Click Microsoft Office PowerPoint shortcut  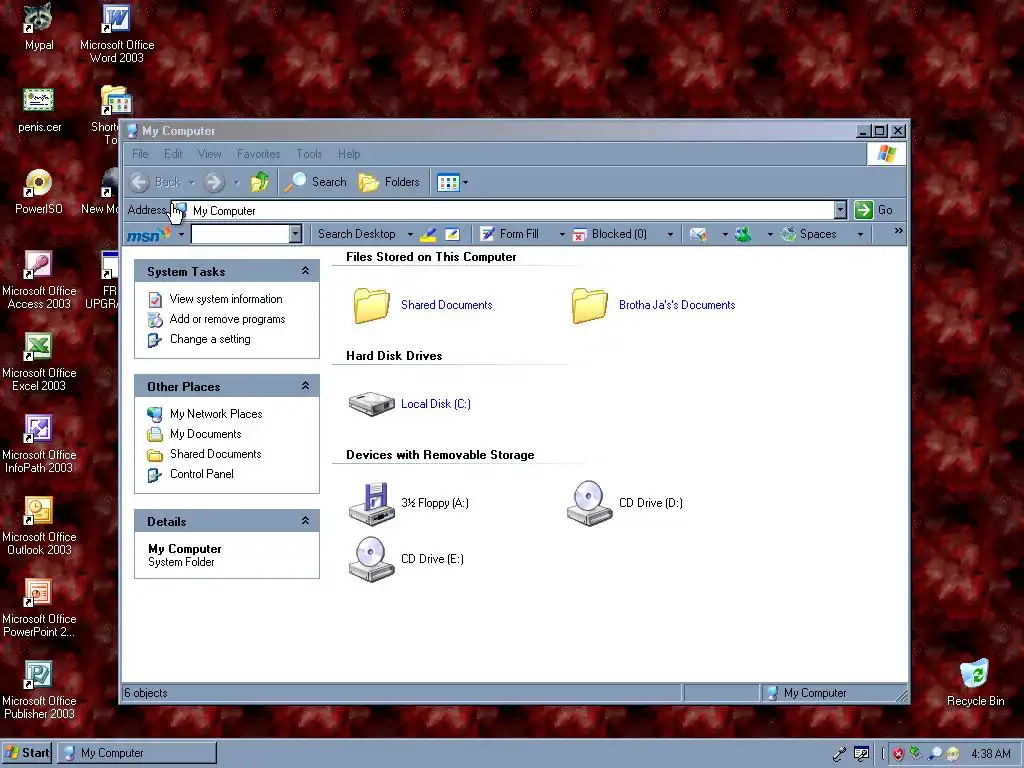tap(39, 608)
